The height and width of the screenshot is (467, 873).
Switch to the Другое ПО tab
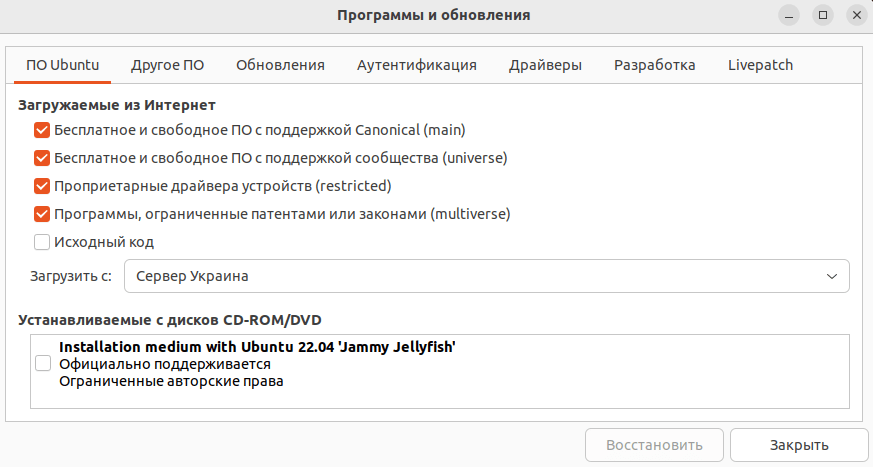pyautogui.click(x=168, y=65)
